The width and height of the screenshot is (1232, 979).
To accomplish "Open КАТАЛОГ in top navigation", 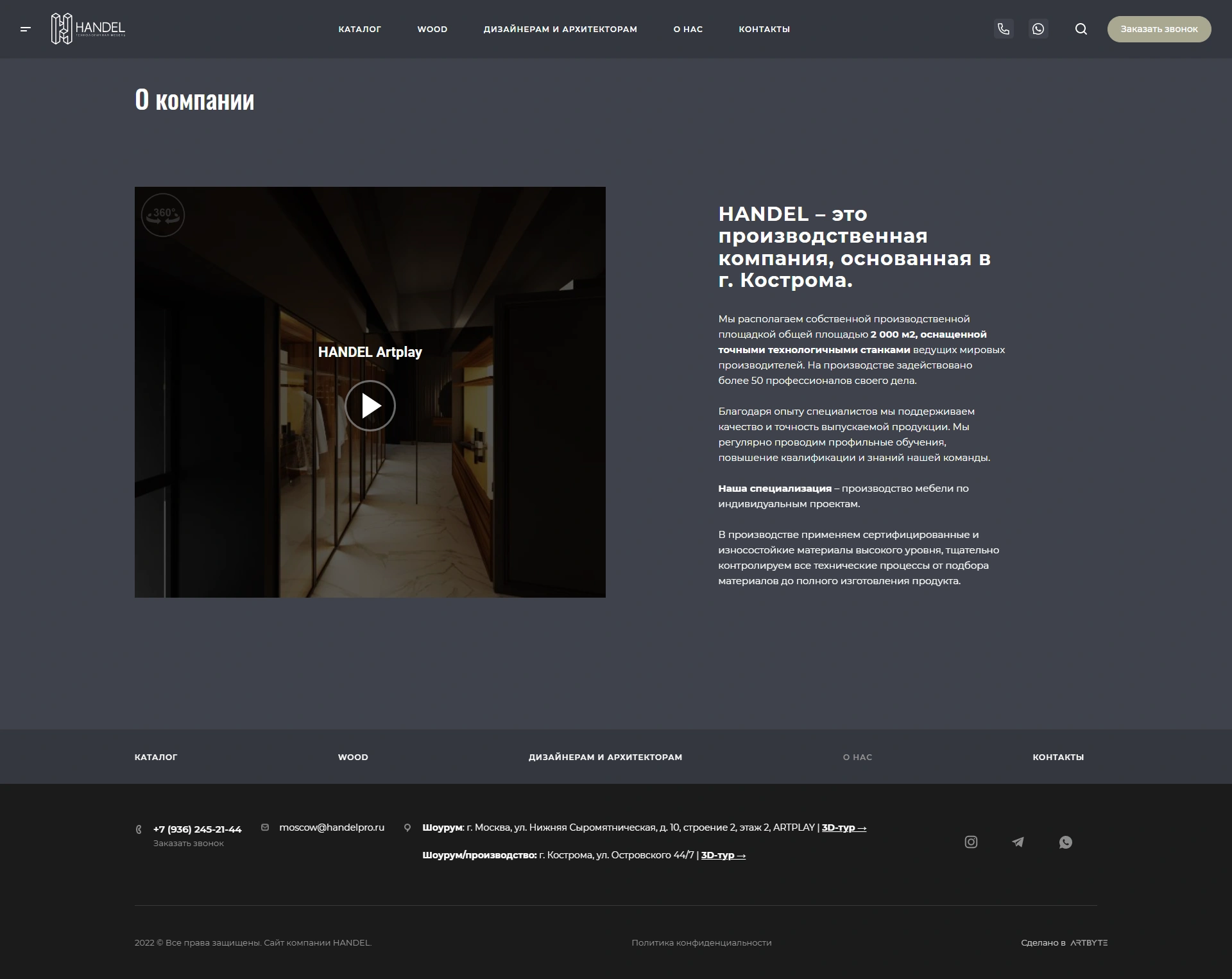I will coord(359,29).
